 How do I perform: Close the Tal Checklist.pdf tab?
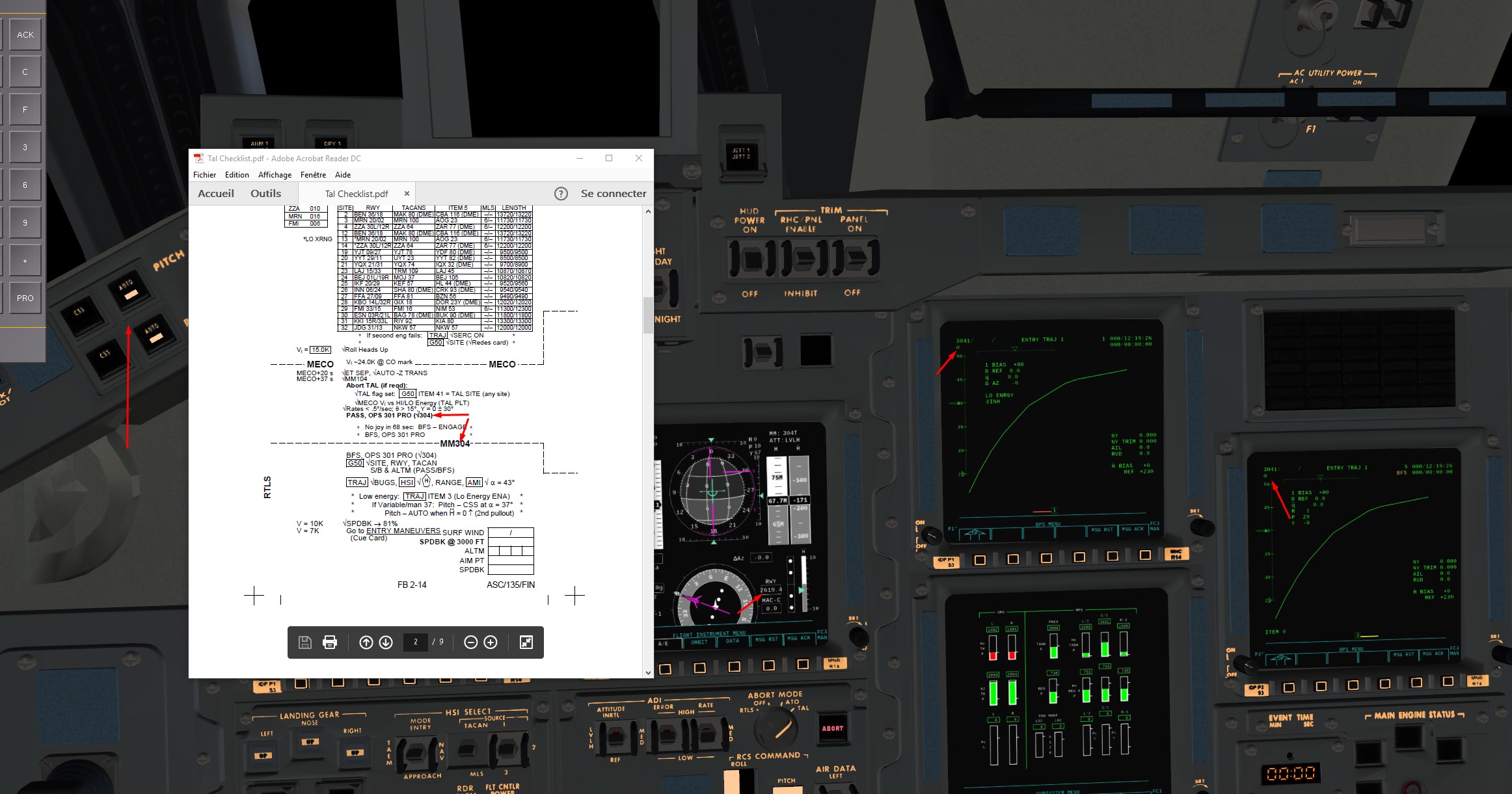coord(407,194)
